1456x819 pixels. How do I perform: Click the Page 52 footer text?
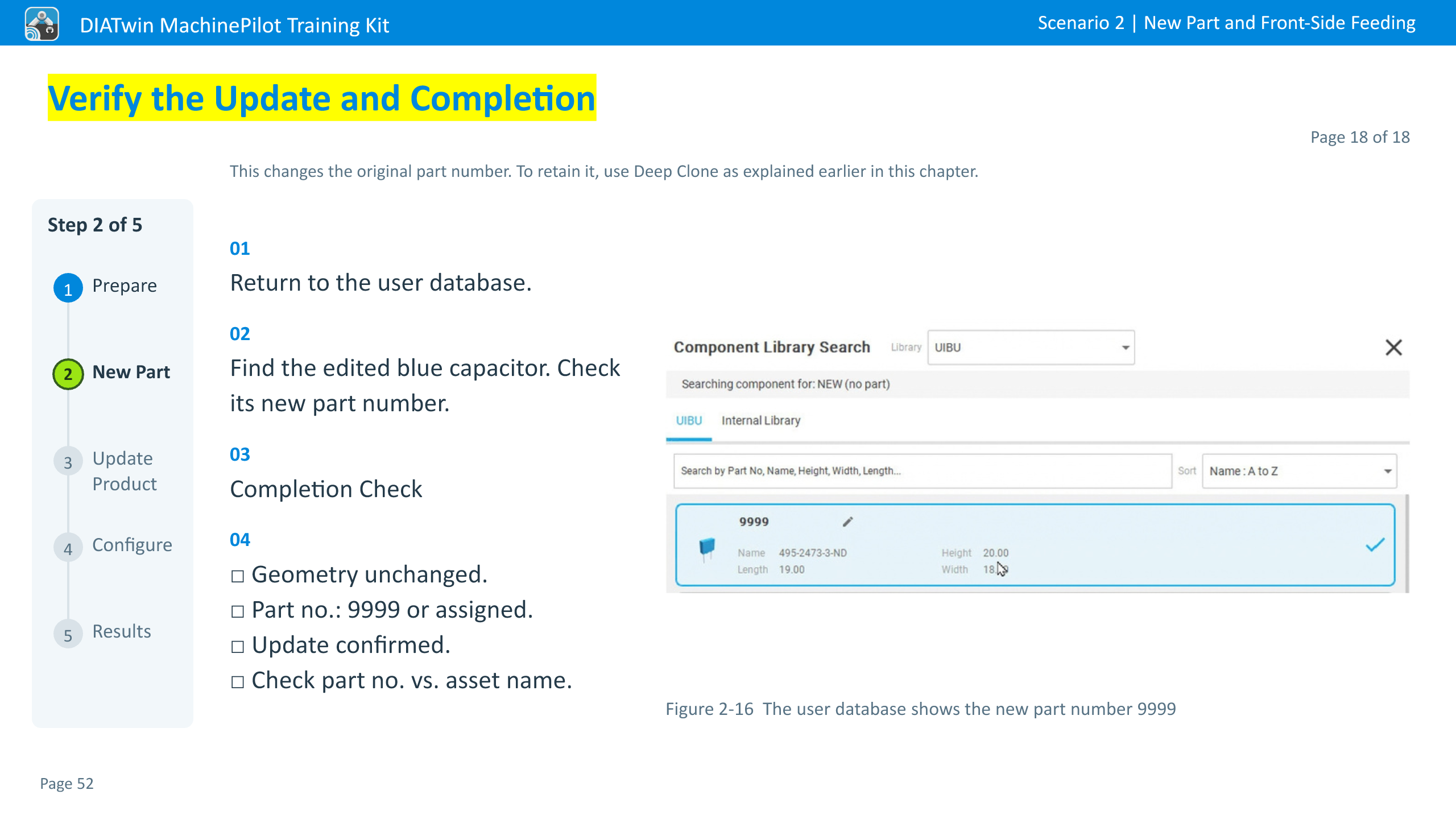coord(67,783)
